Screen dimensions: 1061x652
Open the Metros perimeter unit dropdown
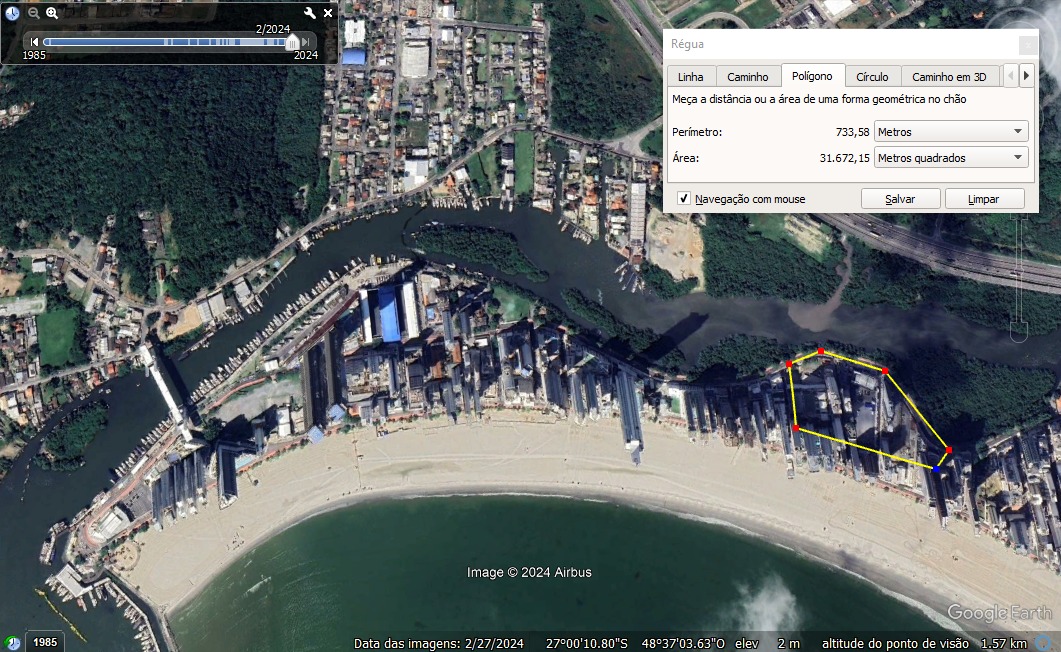click(951, 132)
